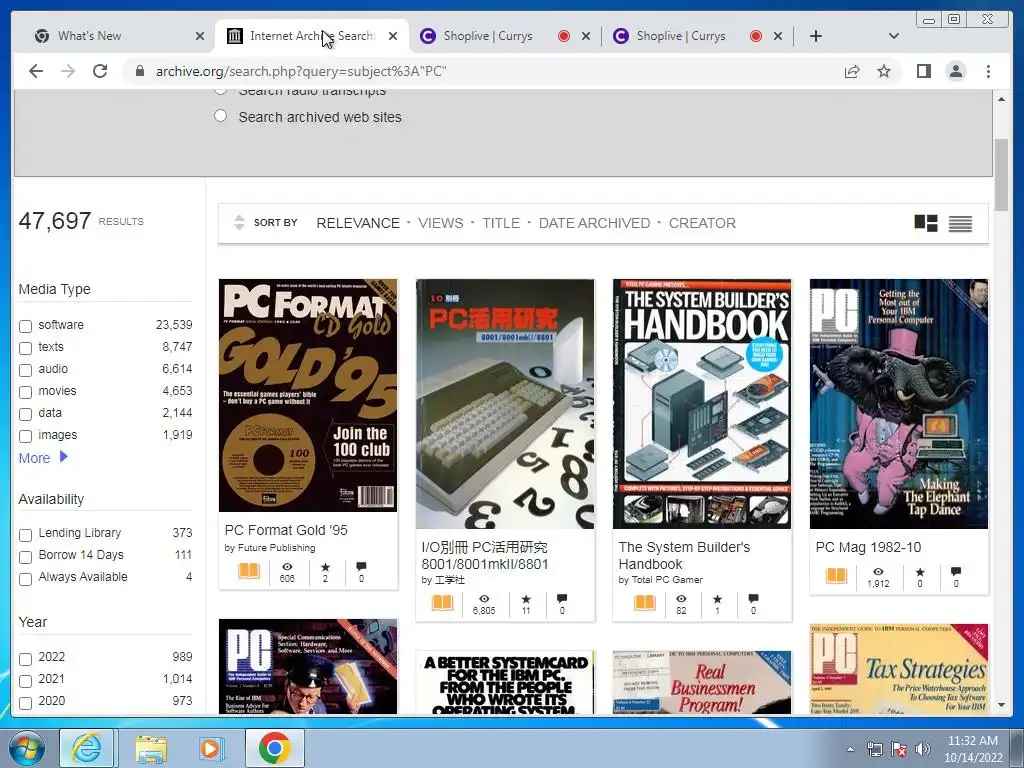
Task: Reload the archive.org page
Action: (100, 71)
